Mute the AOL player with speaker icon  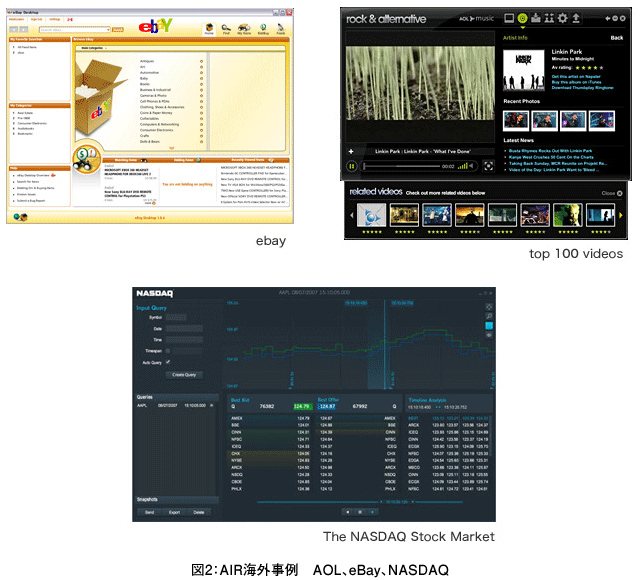471,166
